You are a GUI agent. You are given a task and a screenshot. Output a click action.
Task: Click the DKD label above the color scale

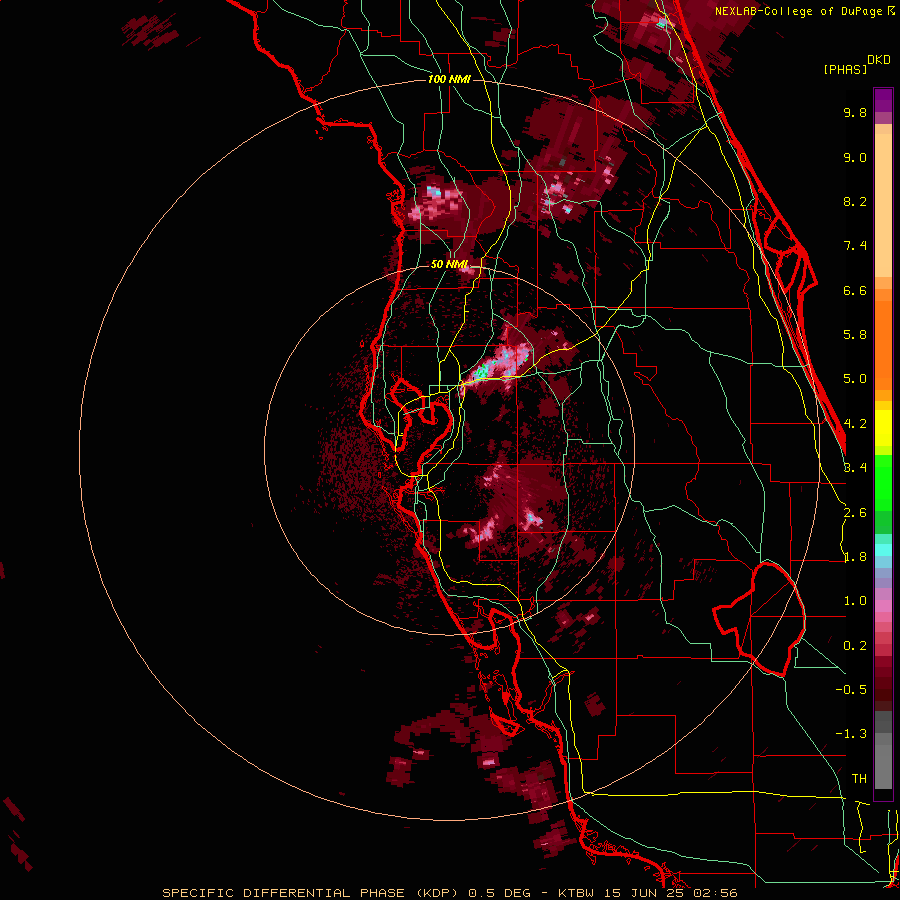879,60
